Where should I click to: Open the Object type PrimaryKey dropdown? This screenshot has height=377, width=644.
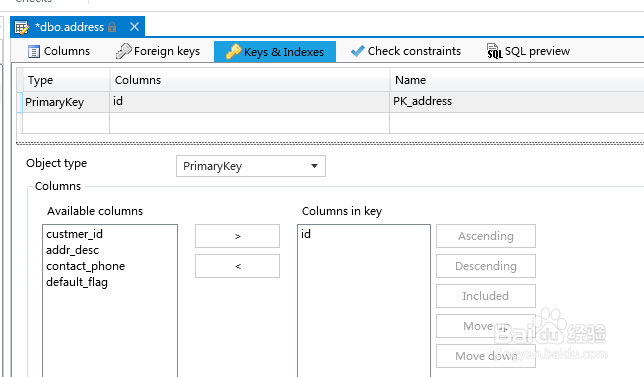[251, 166]
